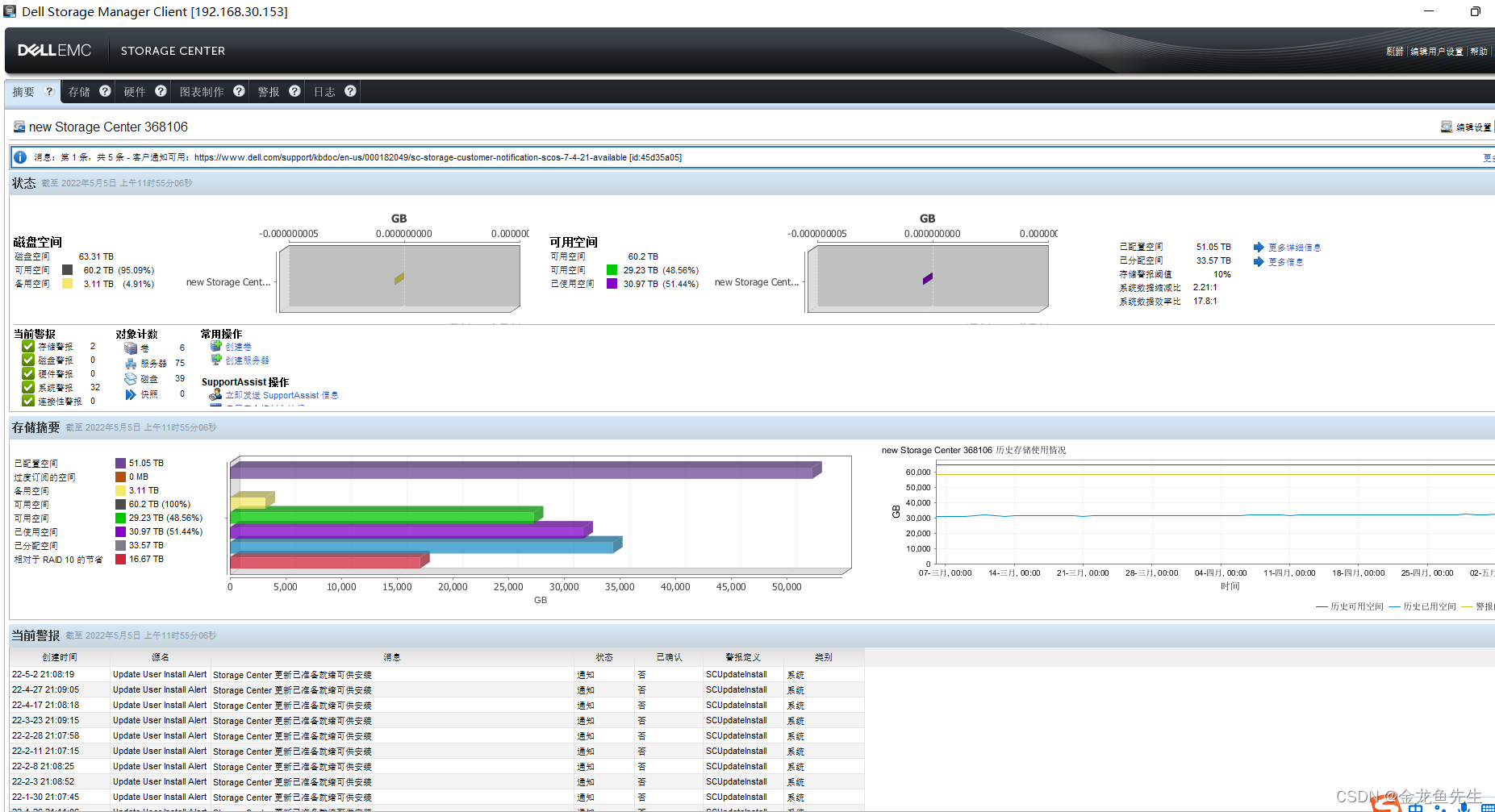Click the 历史可用空间 legend in history chart

(1349, 606)
